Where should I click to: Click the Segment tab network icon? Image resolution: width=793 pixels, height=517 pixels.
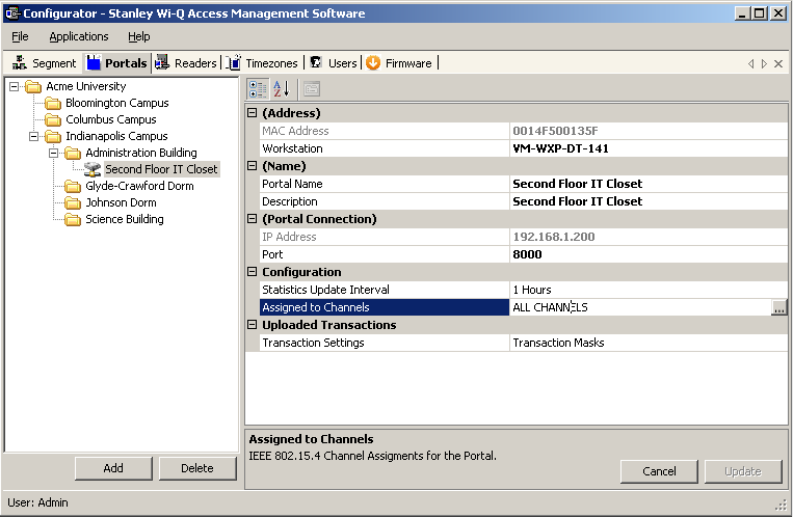click(x=19, y=63)
